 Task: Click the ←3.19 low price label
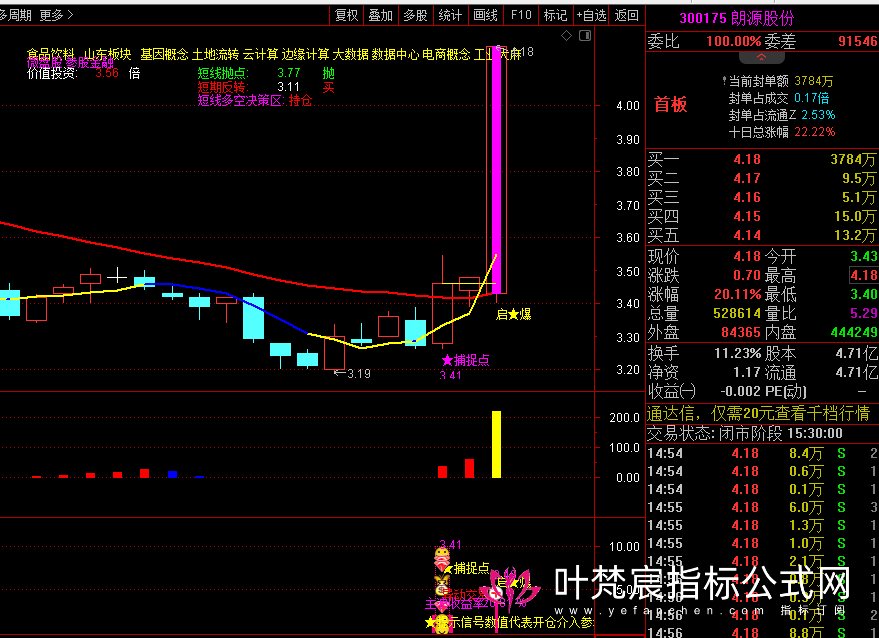(x=352, y=373)
